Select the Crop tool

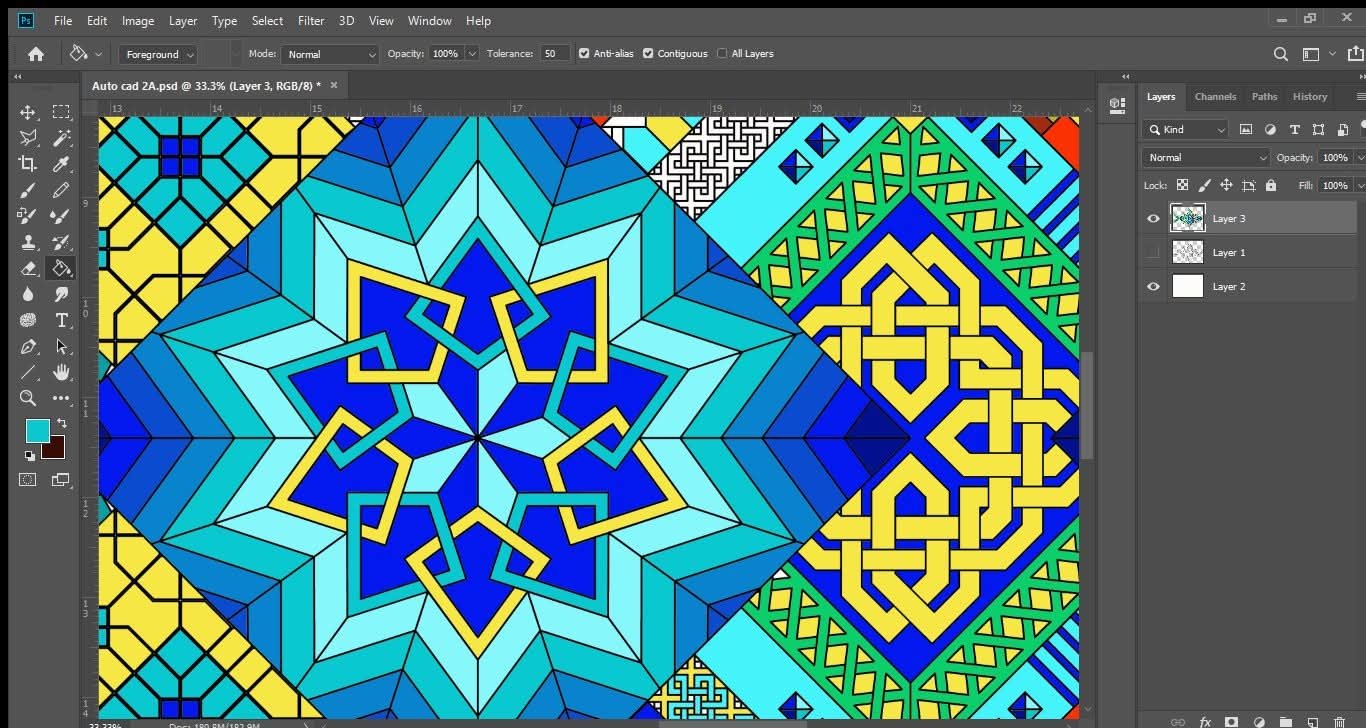click(x=28, y=164)
